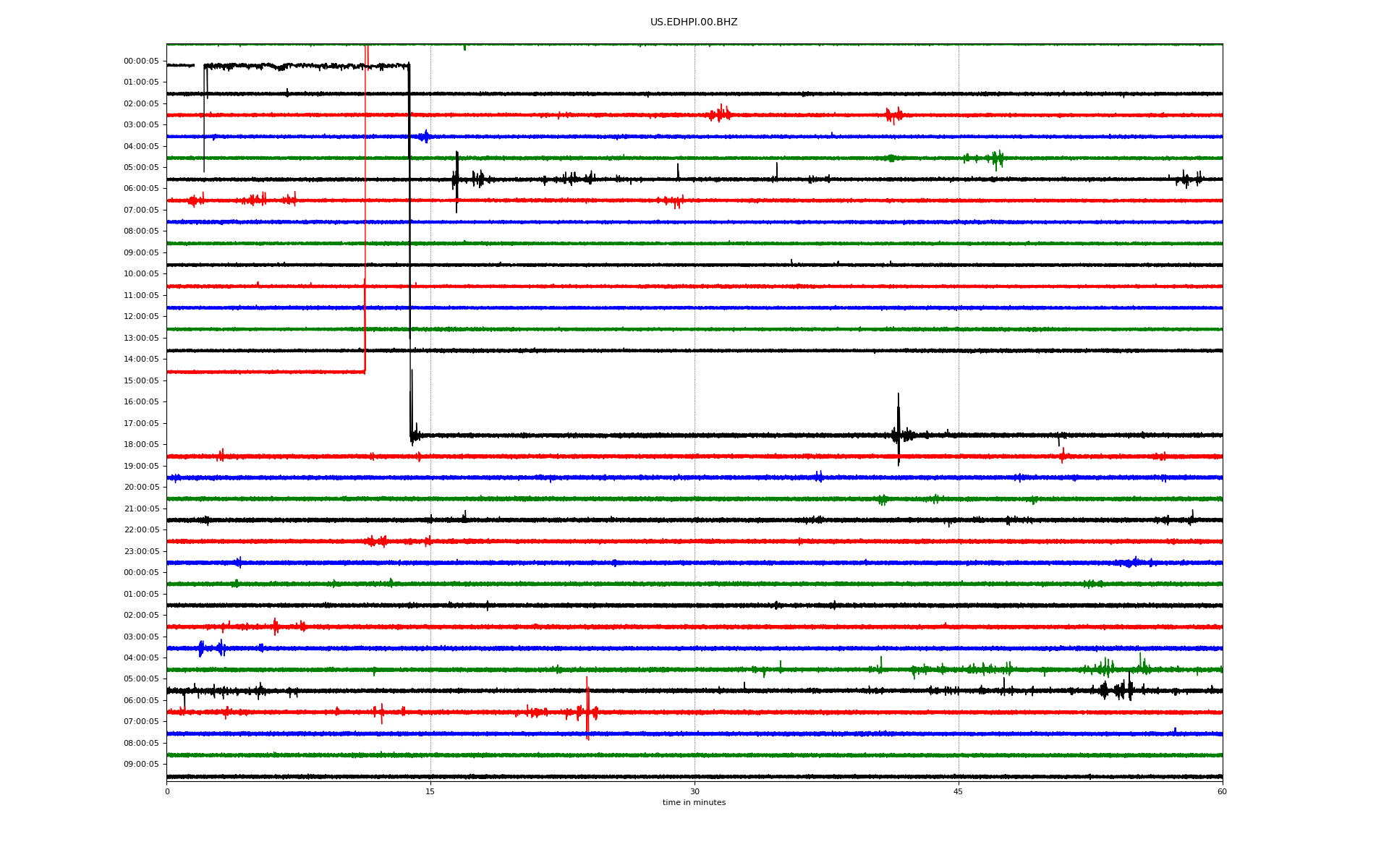Screen dimensions: 1389x868
Task: Click the 15 tick on the x-axis
Action: (430, 791)
